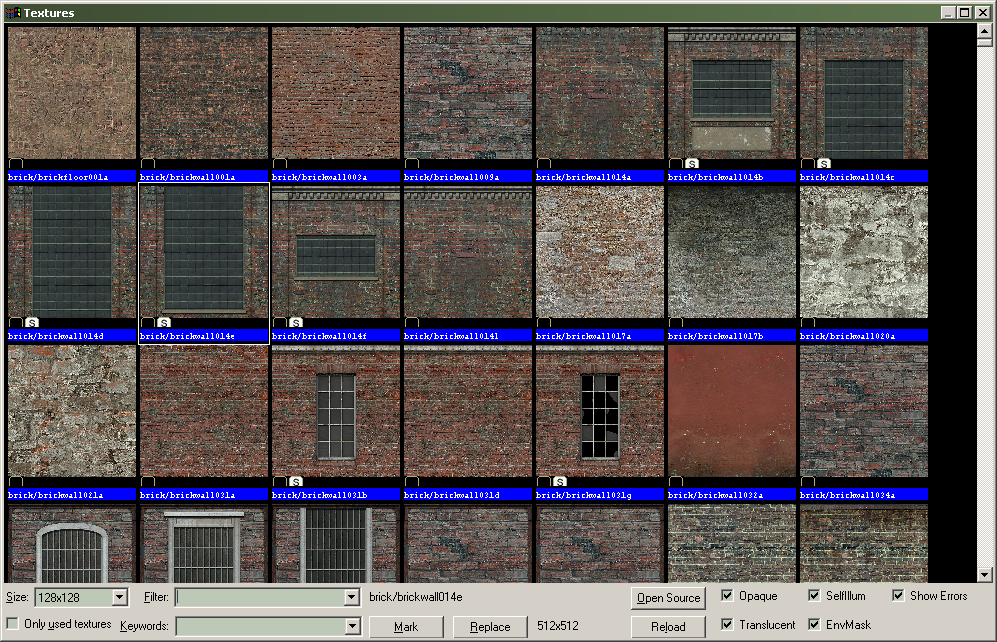997x642 pixels.
Task: Enable the Only used textures checkbox
Action: [x=13, y=624]
